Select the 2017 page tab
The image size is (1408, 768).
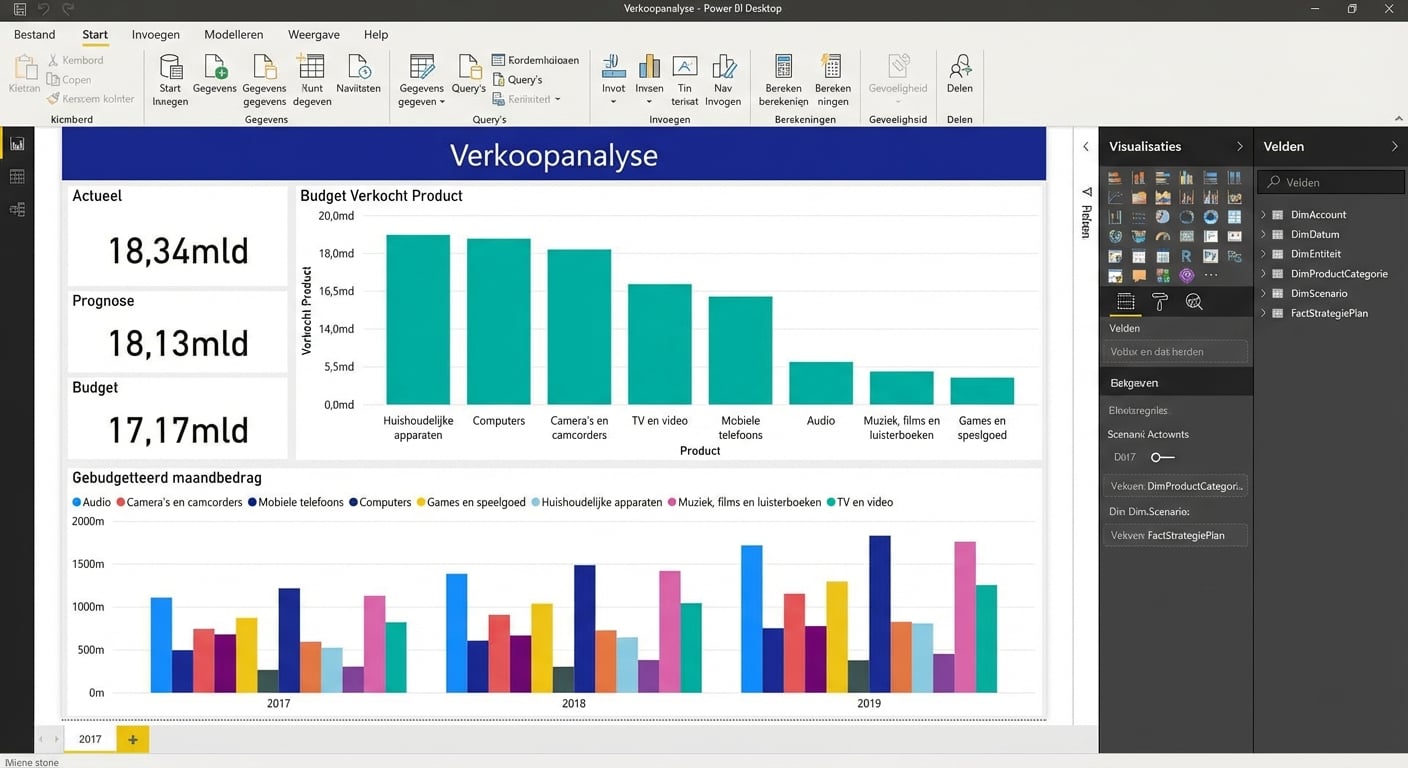click(90, 739)
